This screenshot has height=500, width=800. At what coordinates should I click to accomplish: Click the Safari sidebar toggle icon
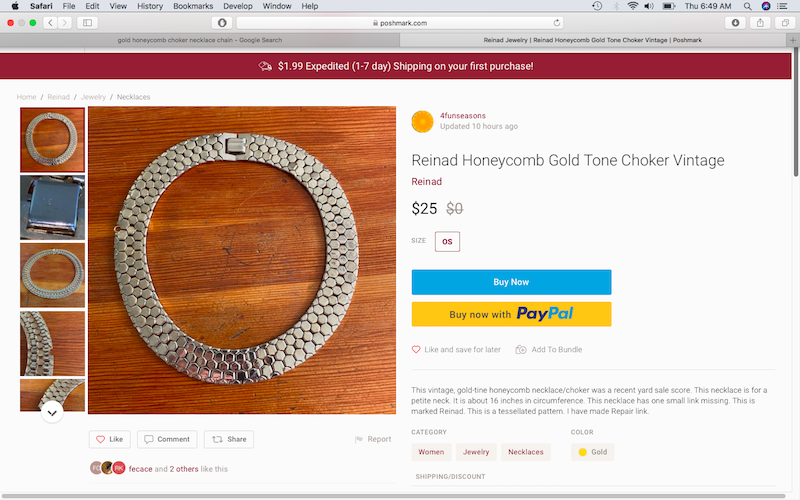click(x=87, y=22)
